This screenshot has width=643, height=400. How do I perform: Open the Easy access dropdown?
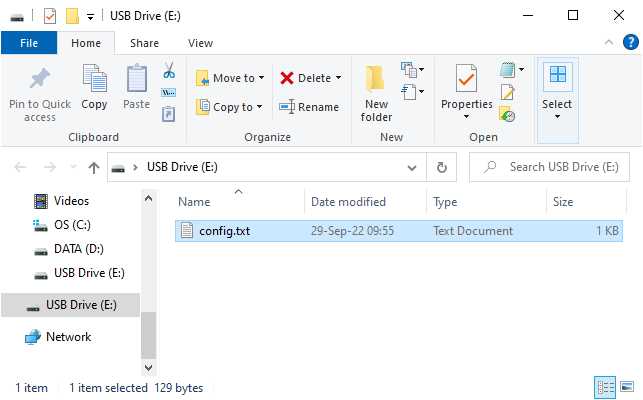(x=412, y=92)
